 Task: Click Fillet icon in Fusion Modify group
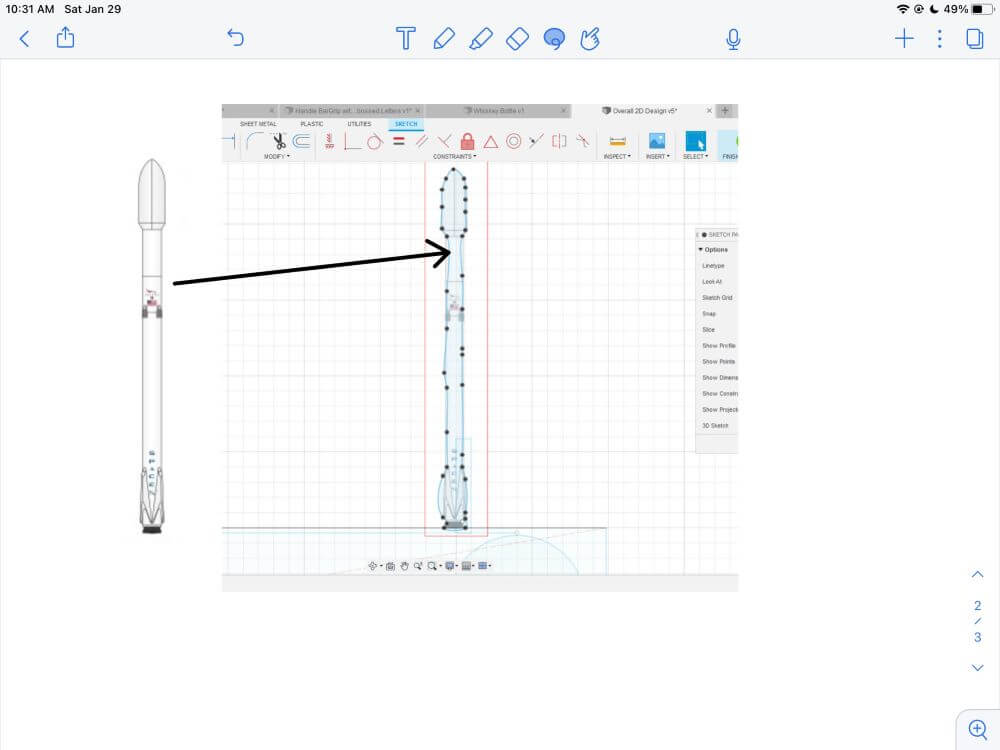coord(255,141)
